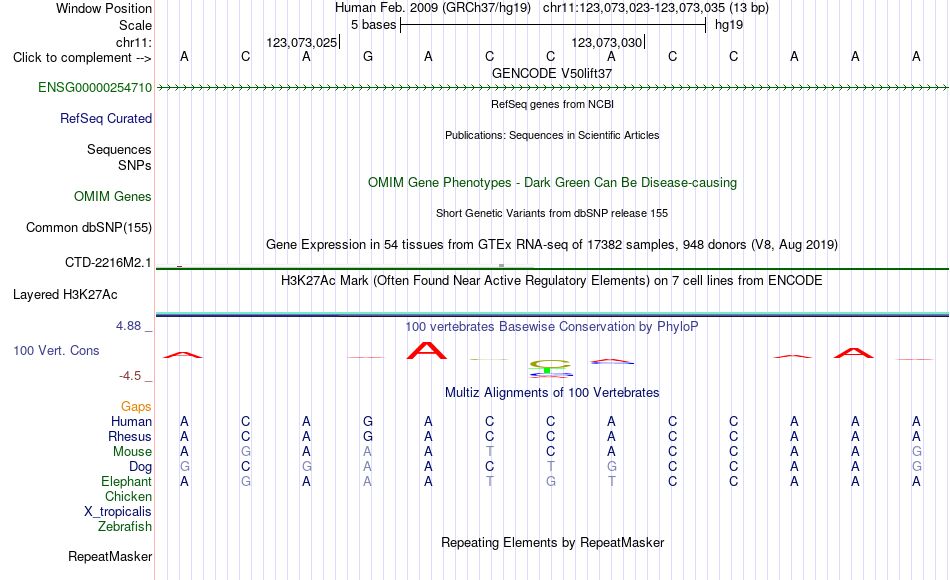Open 'Repeating Elements by RepeatMasker' title
This screenshot has width=950, height=580.
click(x=552, y=542)
